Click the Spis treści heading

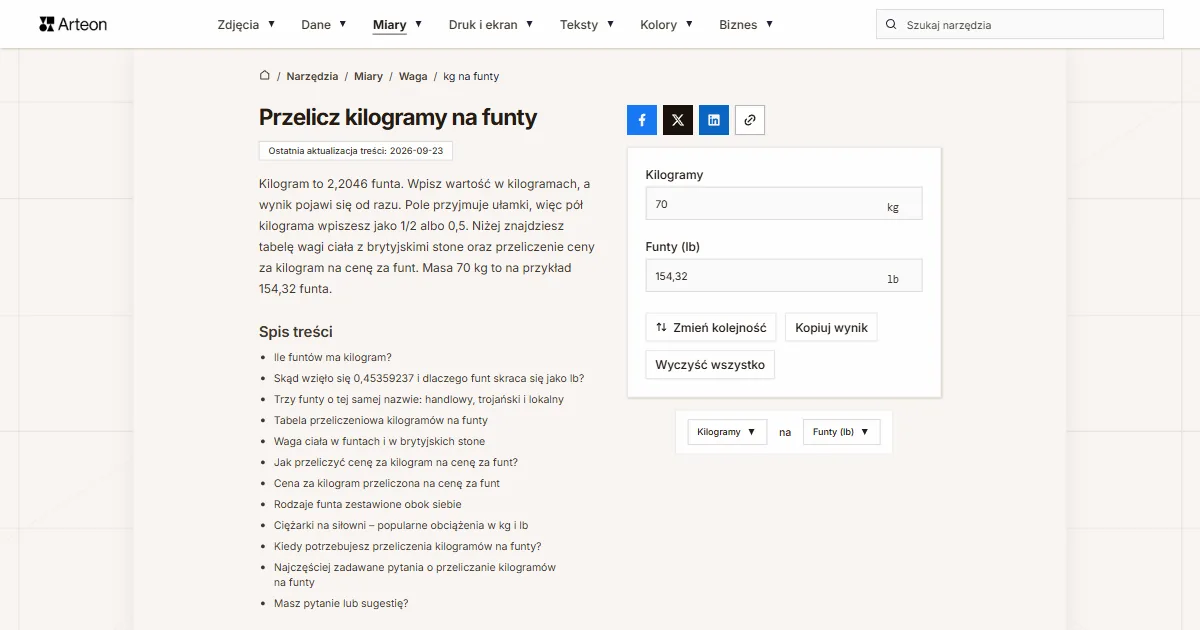point(296,332)
